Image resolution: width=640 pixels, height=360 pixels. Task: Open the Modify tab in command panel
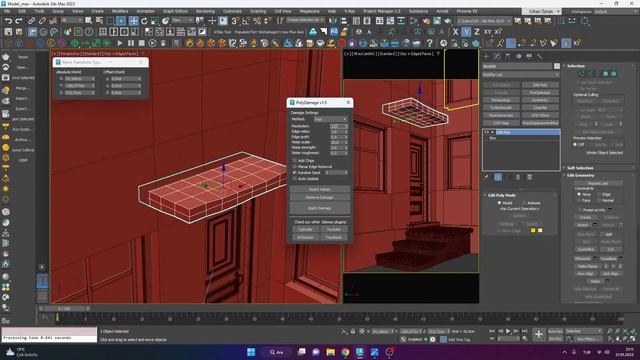coord(497,56)
